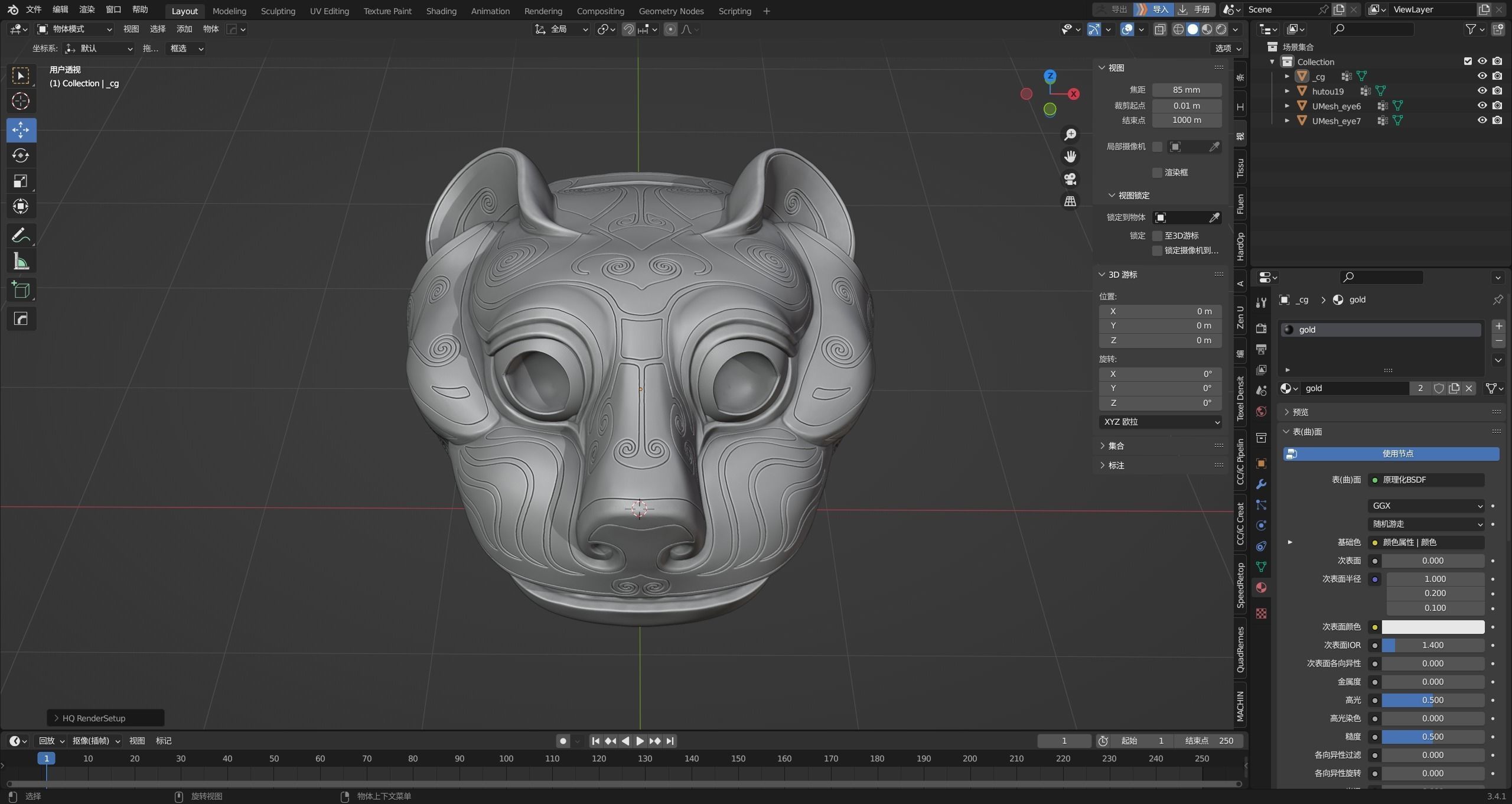This screenshot has height=804, width=1512.
Task: Open the World properties tab
Action: [1261, 412]
